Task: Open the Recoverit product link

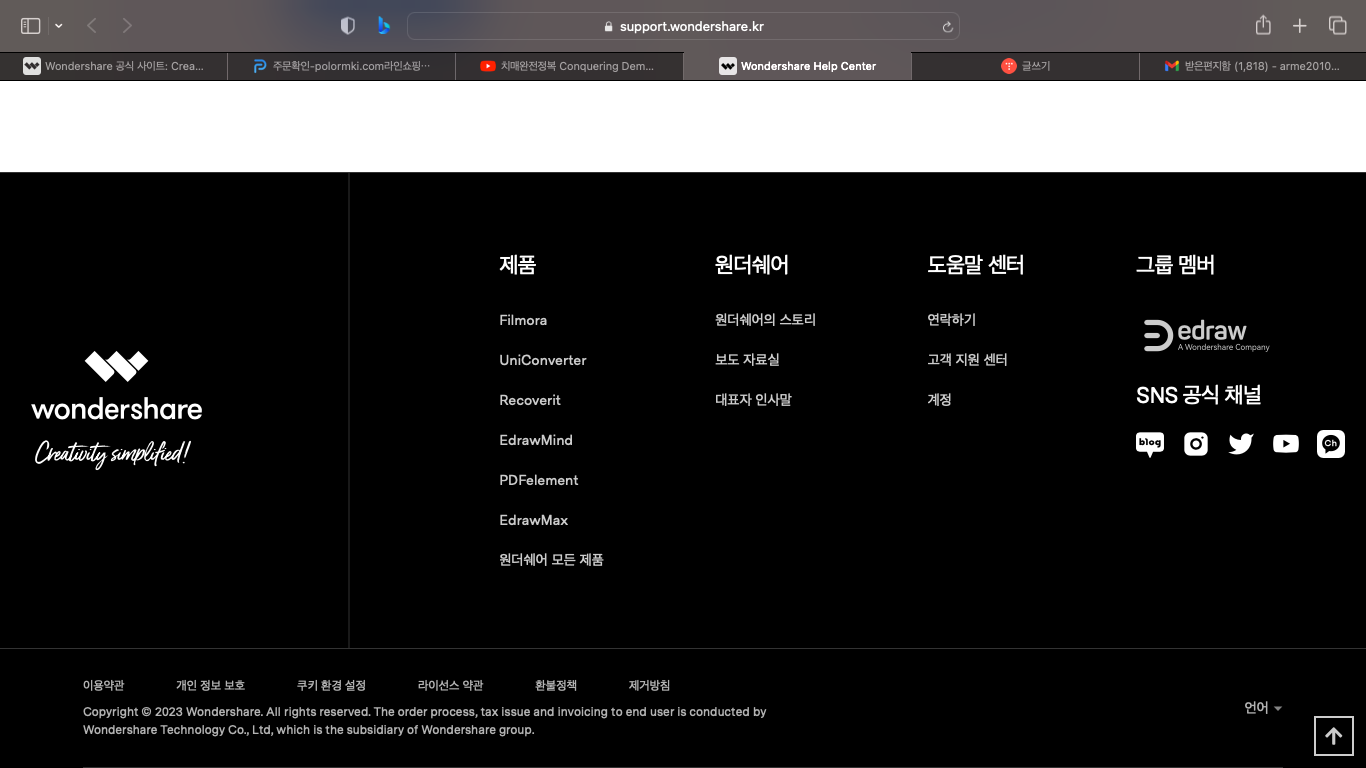Action: click(530, 400)
